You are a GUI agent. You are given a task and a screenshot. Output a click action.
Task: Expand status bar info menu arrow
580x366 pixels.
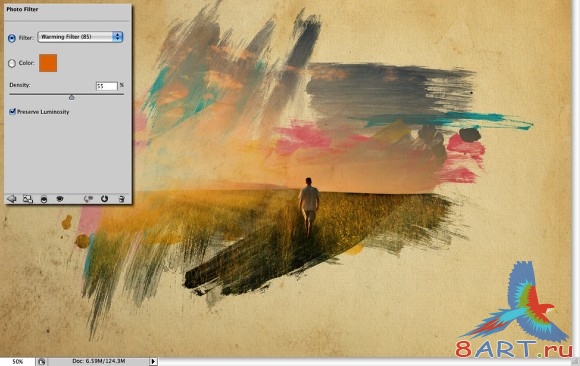click(x=153, y=361)
